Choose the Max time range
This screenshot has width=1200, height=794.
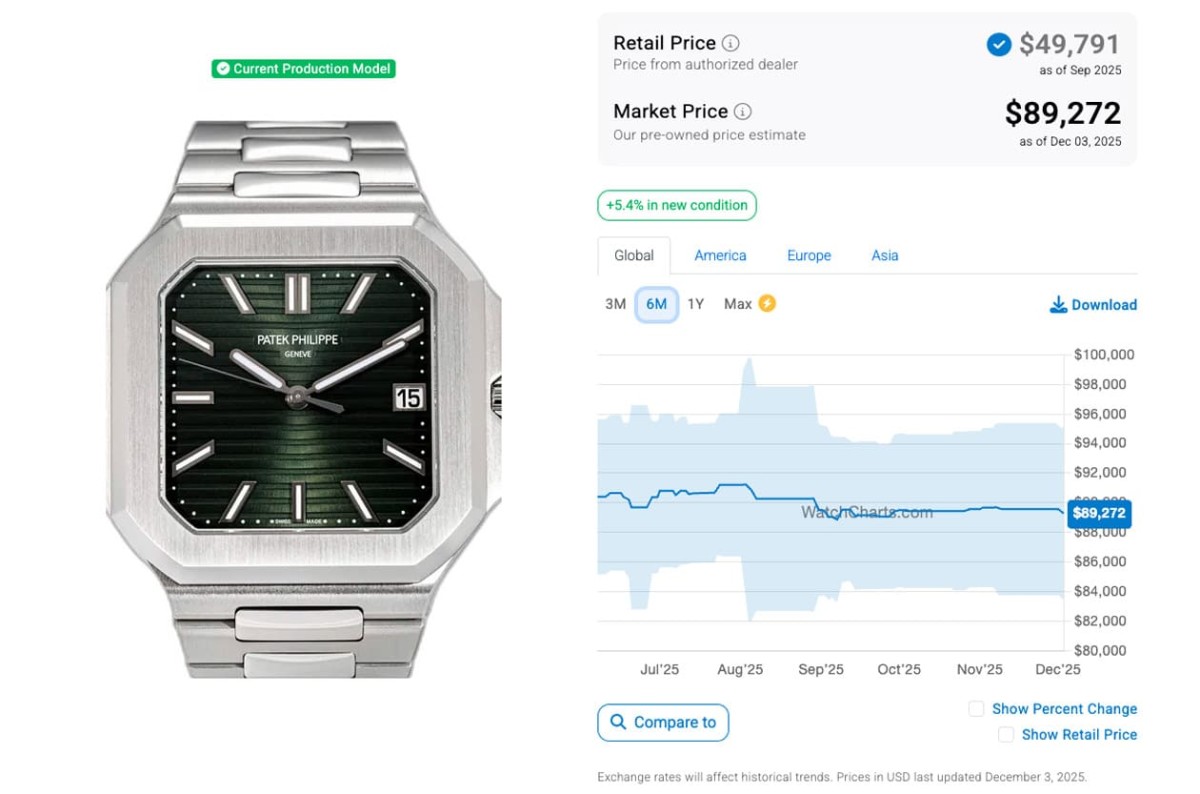pyautogui.click(x=738, y=304)
